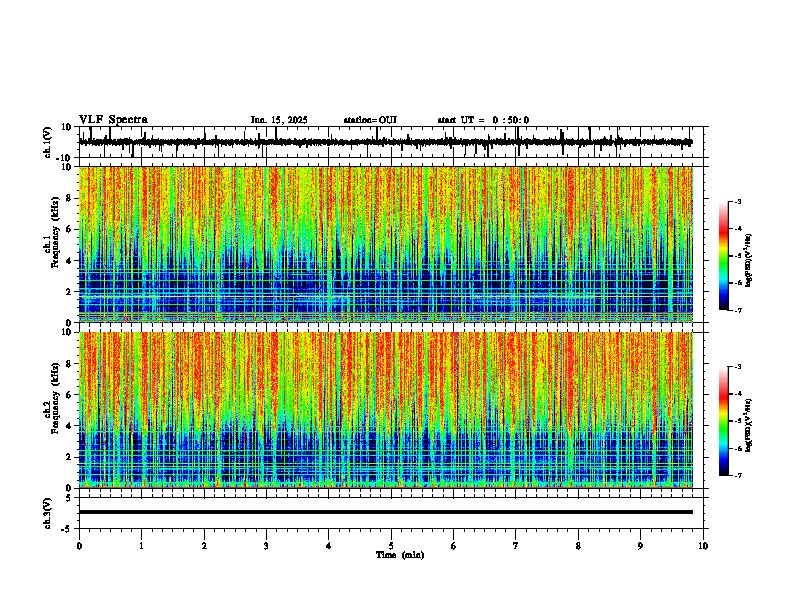Image resolution: width=792 pixels, height=612 pixels.
Task: Click the ch.2 colorbar log PSD label
Action: (x=749, y=425)
